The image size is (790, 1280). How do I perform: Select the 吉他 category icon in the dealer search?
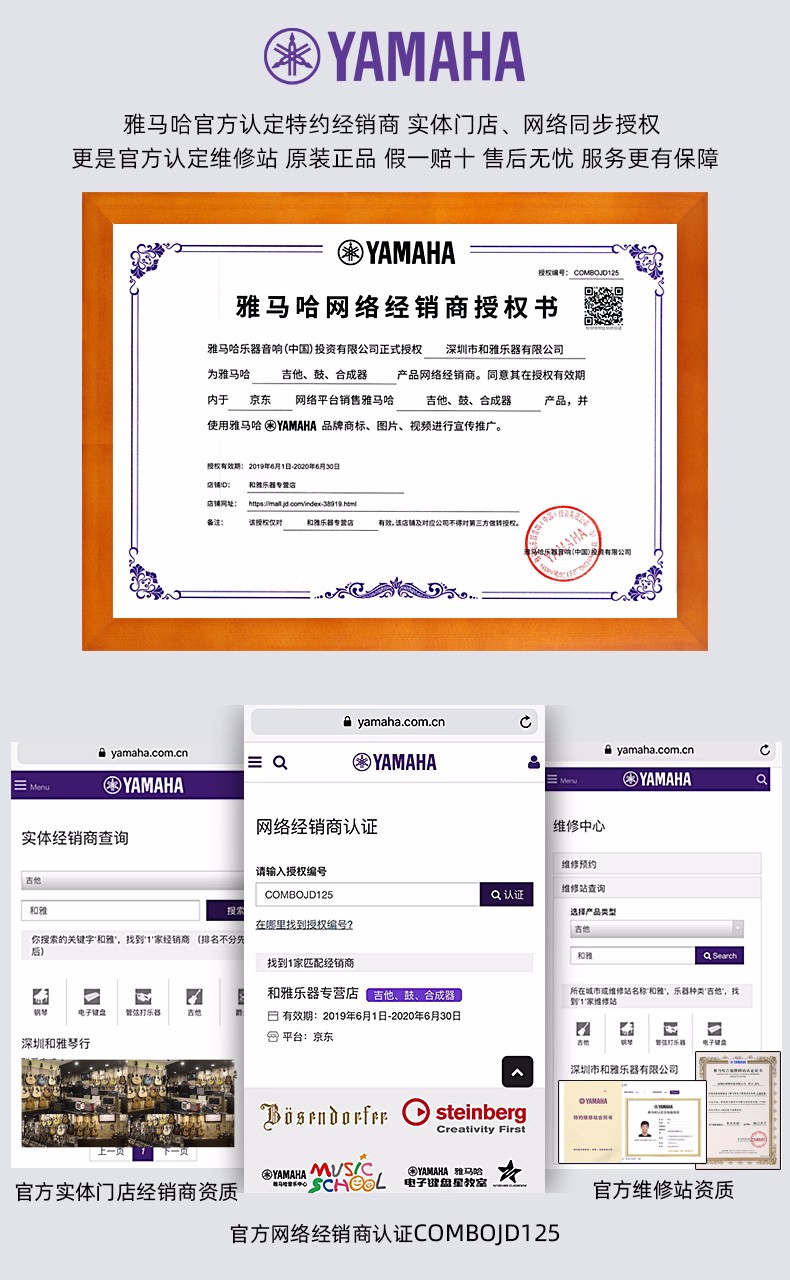194,1001
